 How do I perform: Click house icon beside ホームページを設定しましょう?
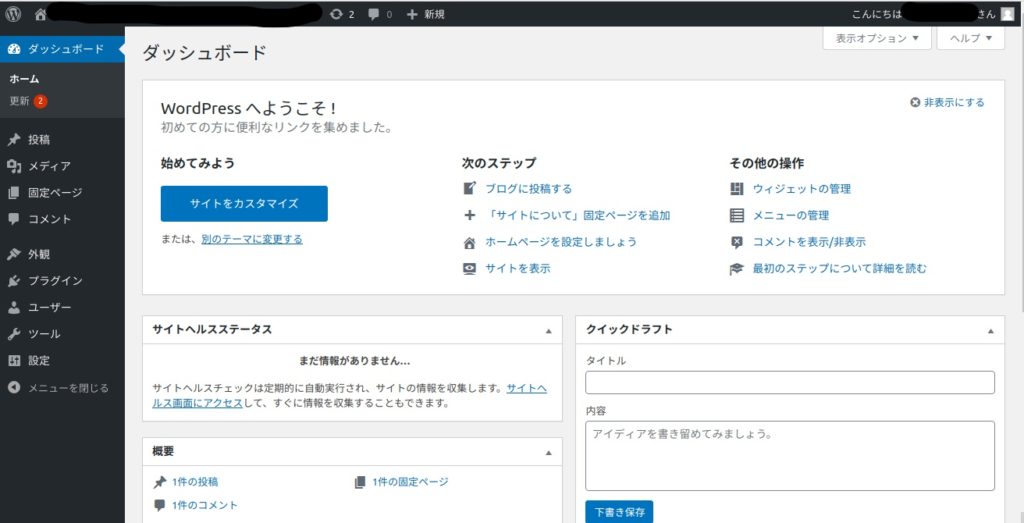tap(470, 242)
